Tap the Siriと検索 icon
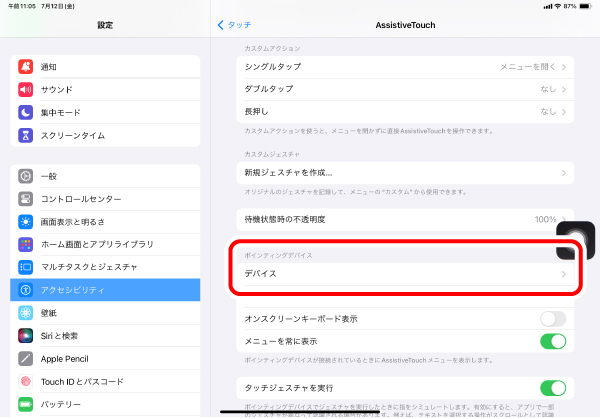 pyautogui.click(x=26, y=335)
